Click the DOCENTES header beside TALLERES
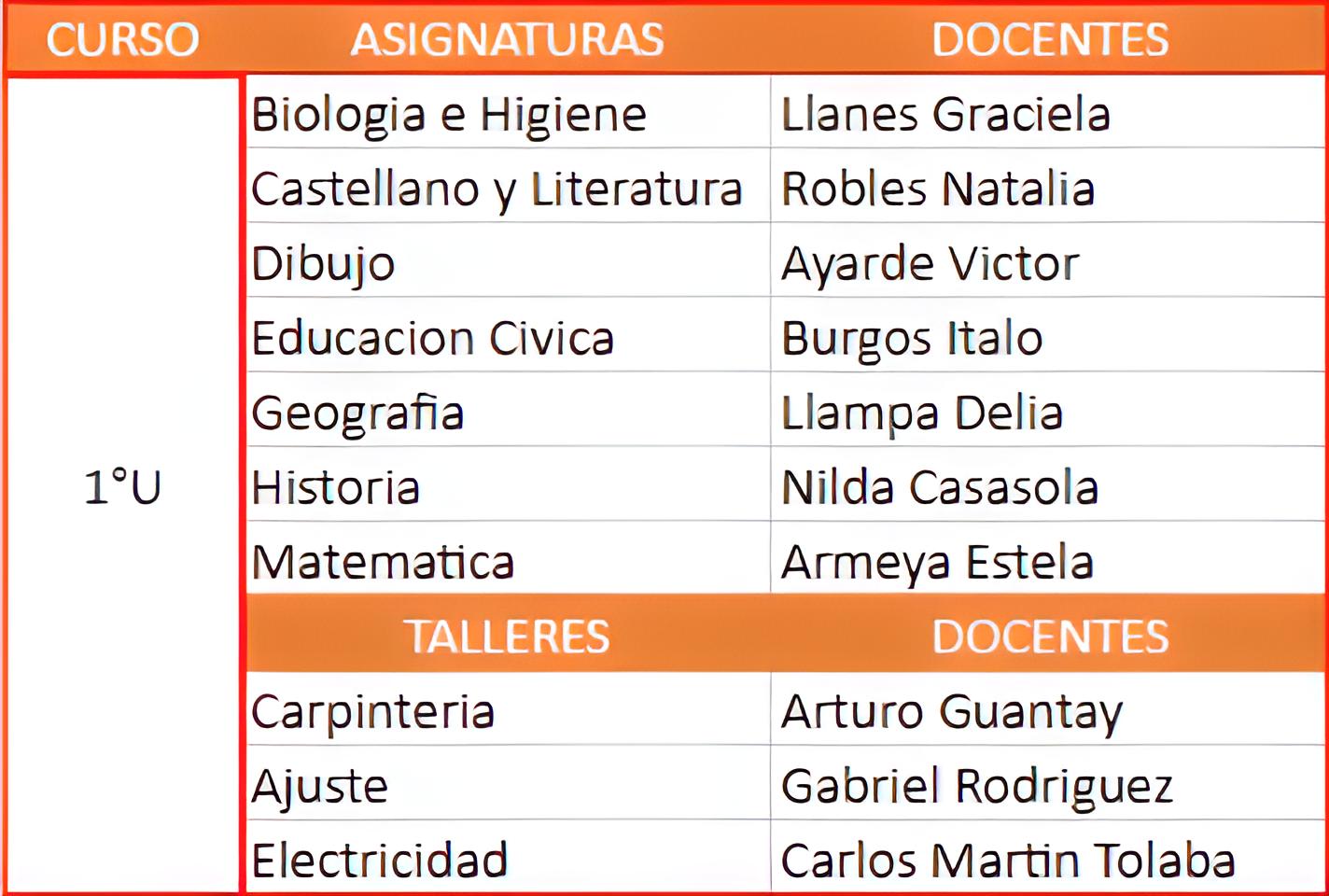Viewport: 1329px width, 896px height. point(1049,637)
